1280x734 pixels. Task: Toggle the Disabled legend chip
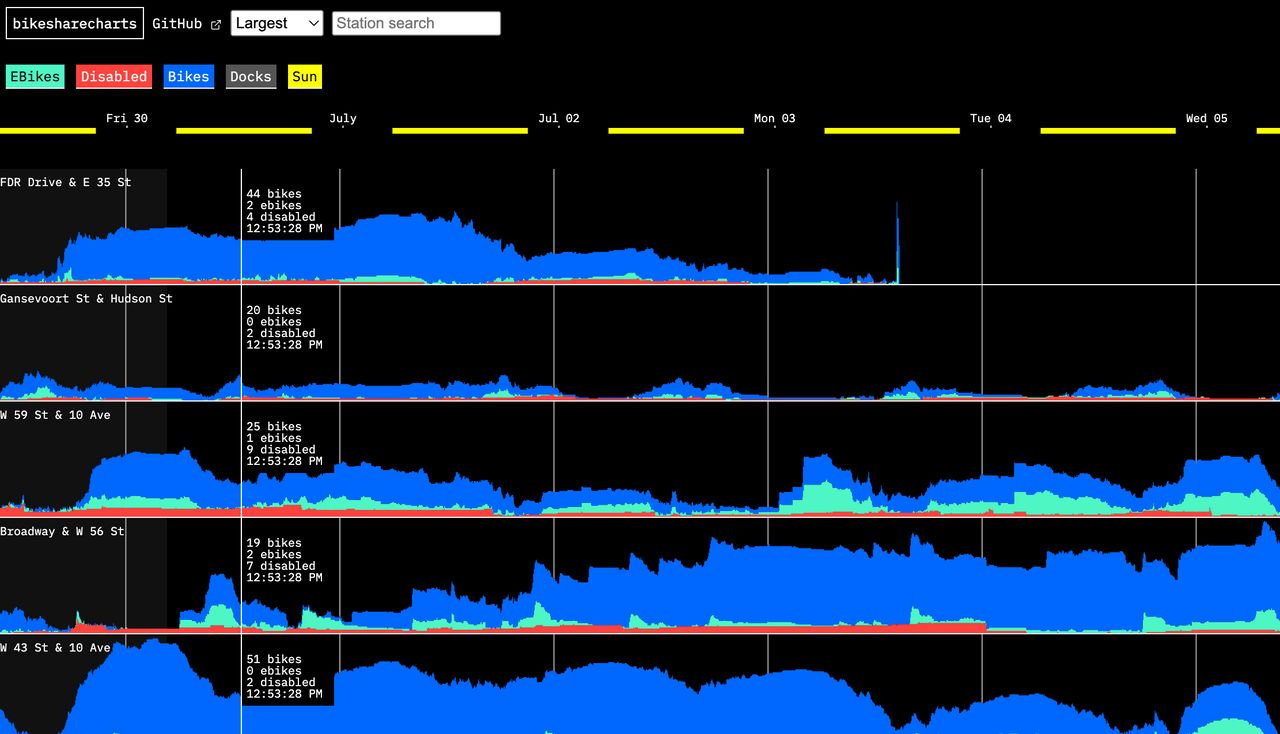coord(113,76)
